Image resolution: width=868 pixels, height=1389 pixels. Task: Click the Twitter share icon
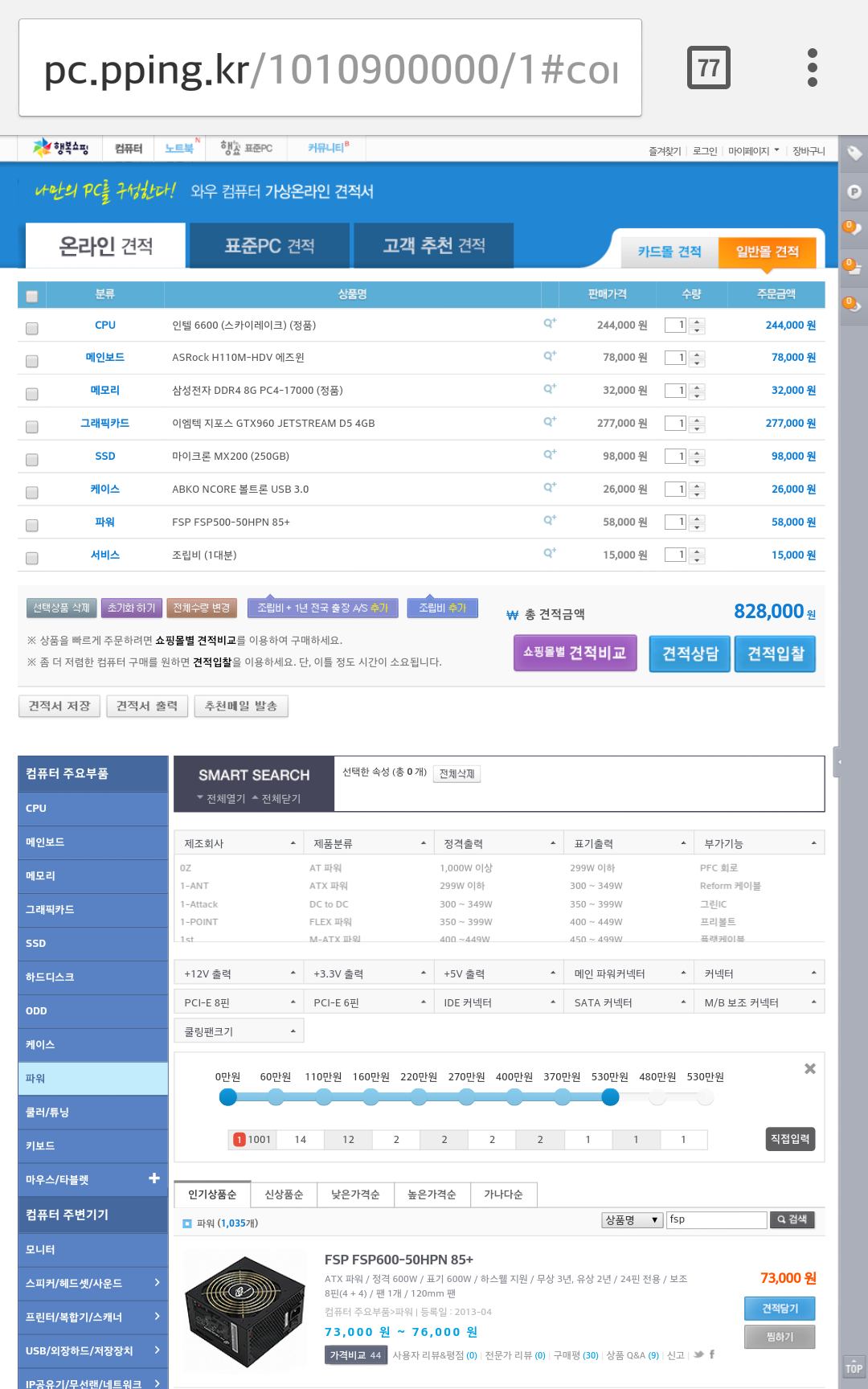(x=698, y=1354)
